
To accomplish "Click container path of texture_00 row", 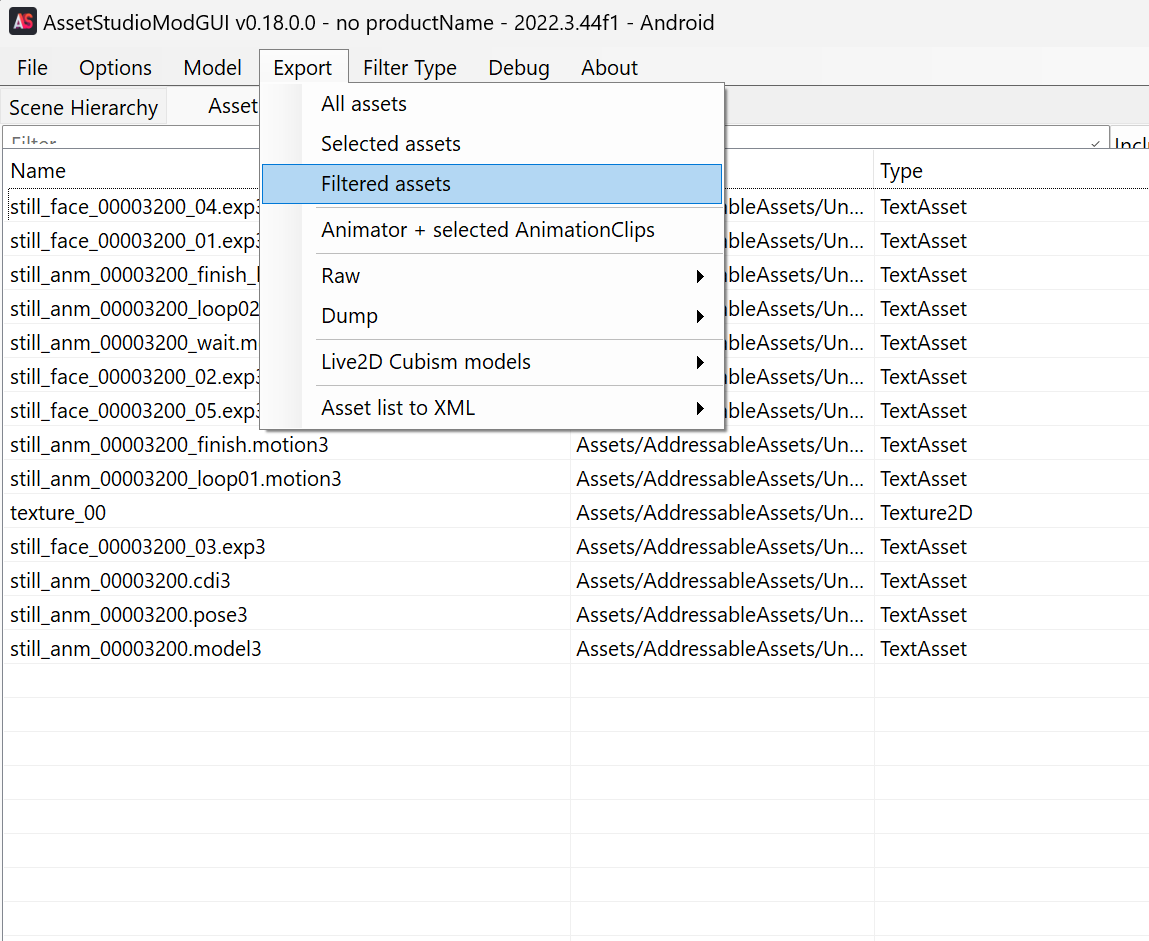I will 720,513.
